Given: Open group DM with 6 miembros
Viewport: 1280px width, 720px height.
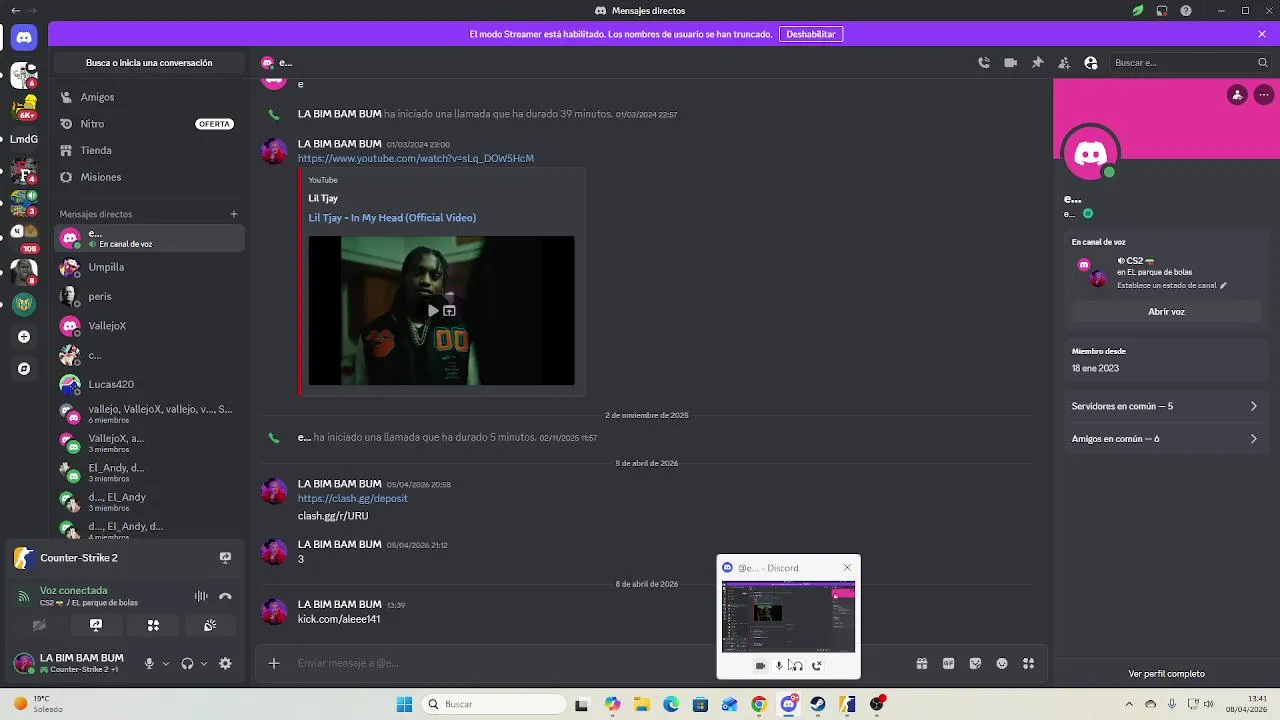Looking at the screenshot, I should [x=150, y=413].
